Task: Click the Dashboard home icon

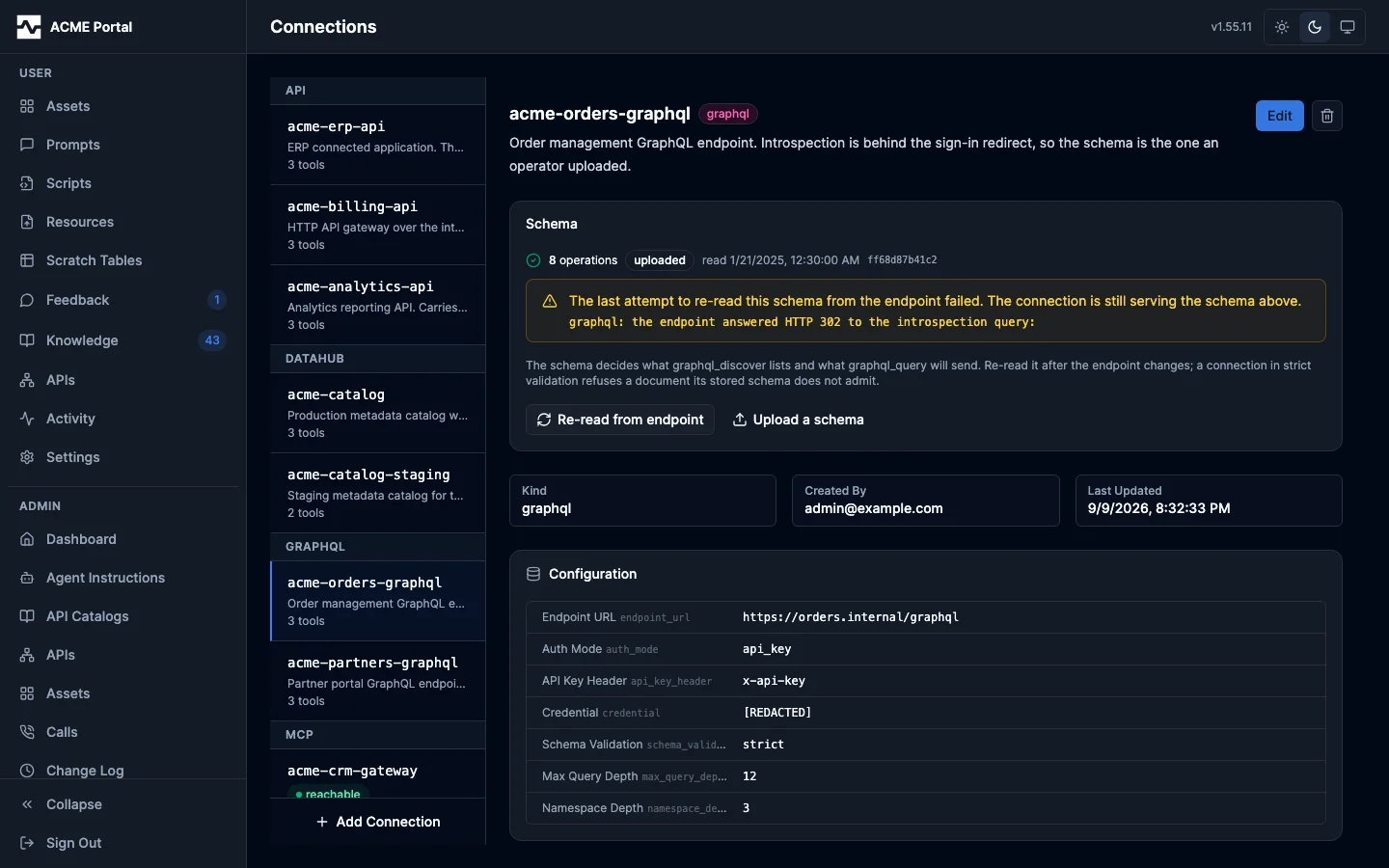Action: pyautogui.click(x=27, y=539)
